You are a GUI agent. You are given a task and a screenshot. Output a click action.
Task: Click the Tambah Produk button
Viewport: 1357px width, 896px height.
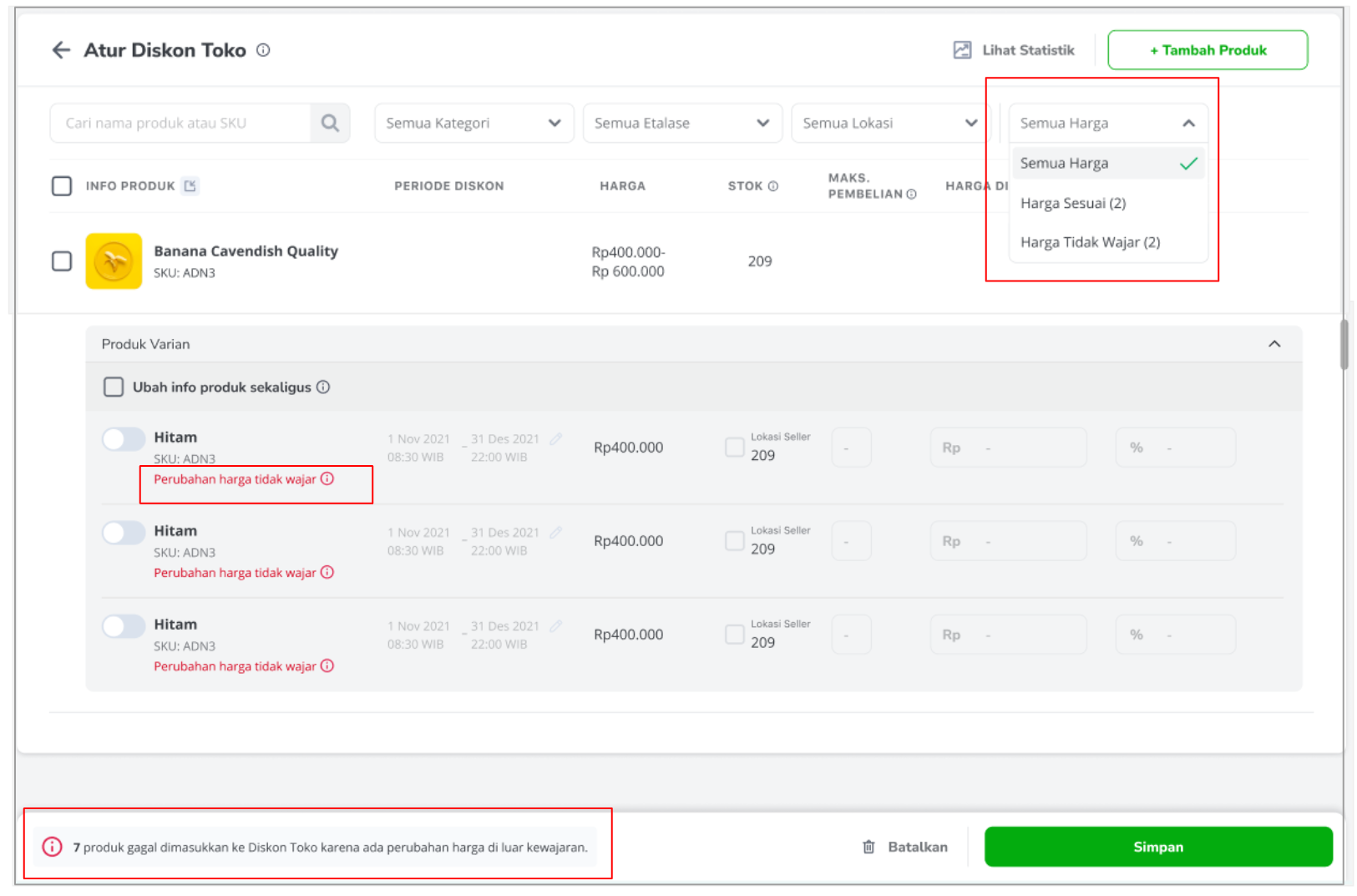click(1208, 50)
